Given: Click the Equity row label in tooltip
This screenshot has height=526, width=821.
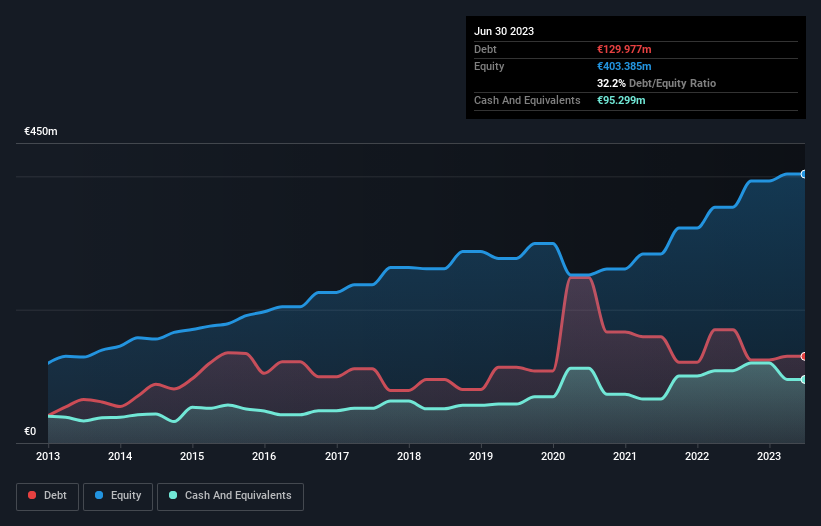Looking at the screenshot, I should click(x=489, y=66).
